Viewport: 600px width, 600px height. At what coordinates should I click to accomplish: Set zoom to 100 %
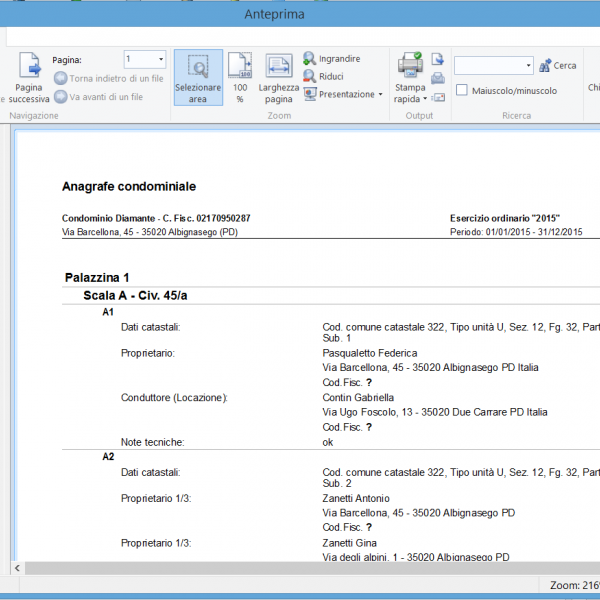(240, 78)
